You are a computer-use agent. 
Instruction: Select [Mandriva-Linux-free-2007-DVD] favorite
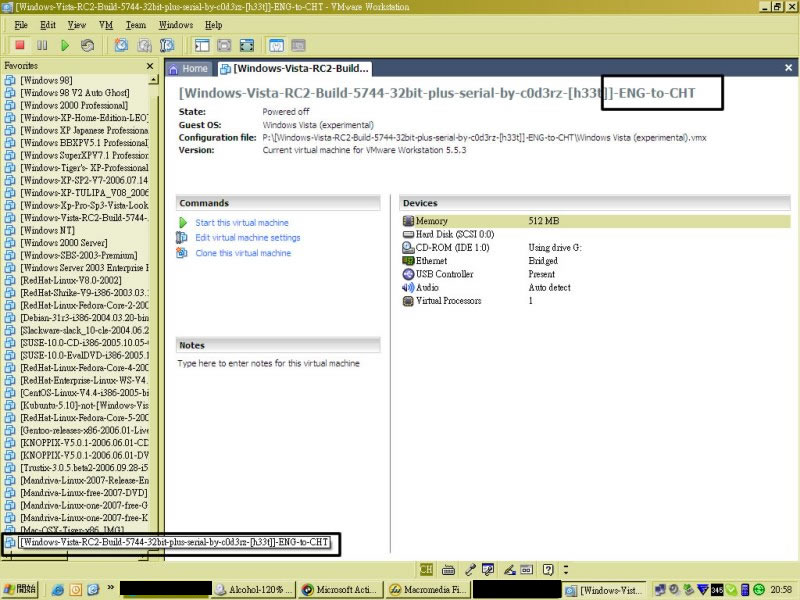[x=84, y=493]
